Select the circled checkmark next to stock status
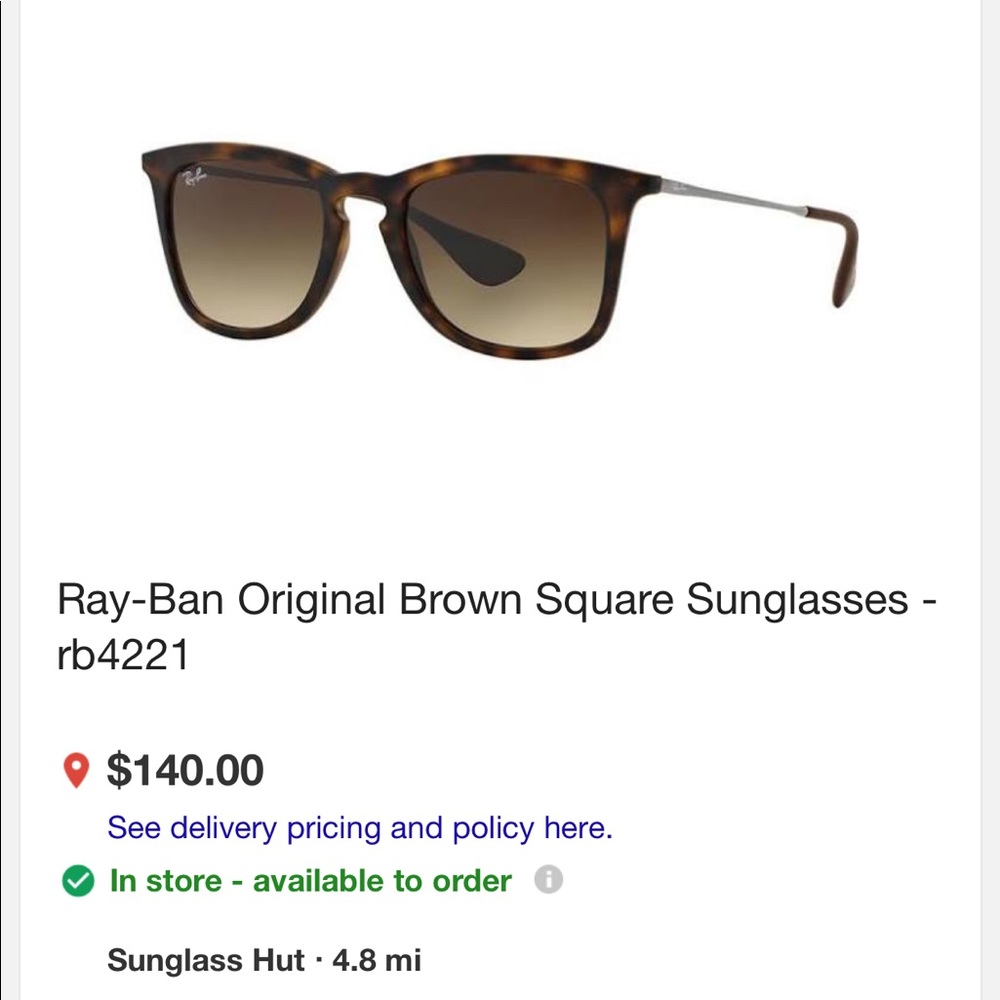The image size is (1000, 1000). click(79, 881)
